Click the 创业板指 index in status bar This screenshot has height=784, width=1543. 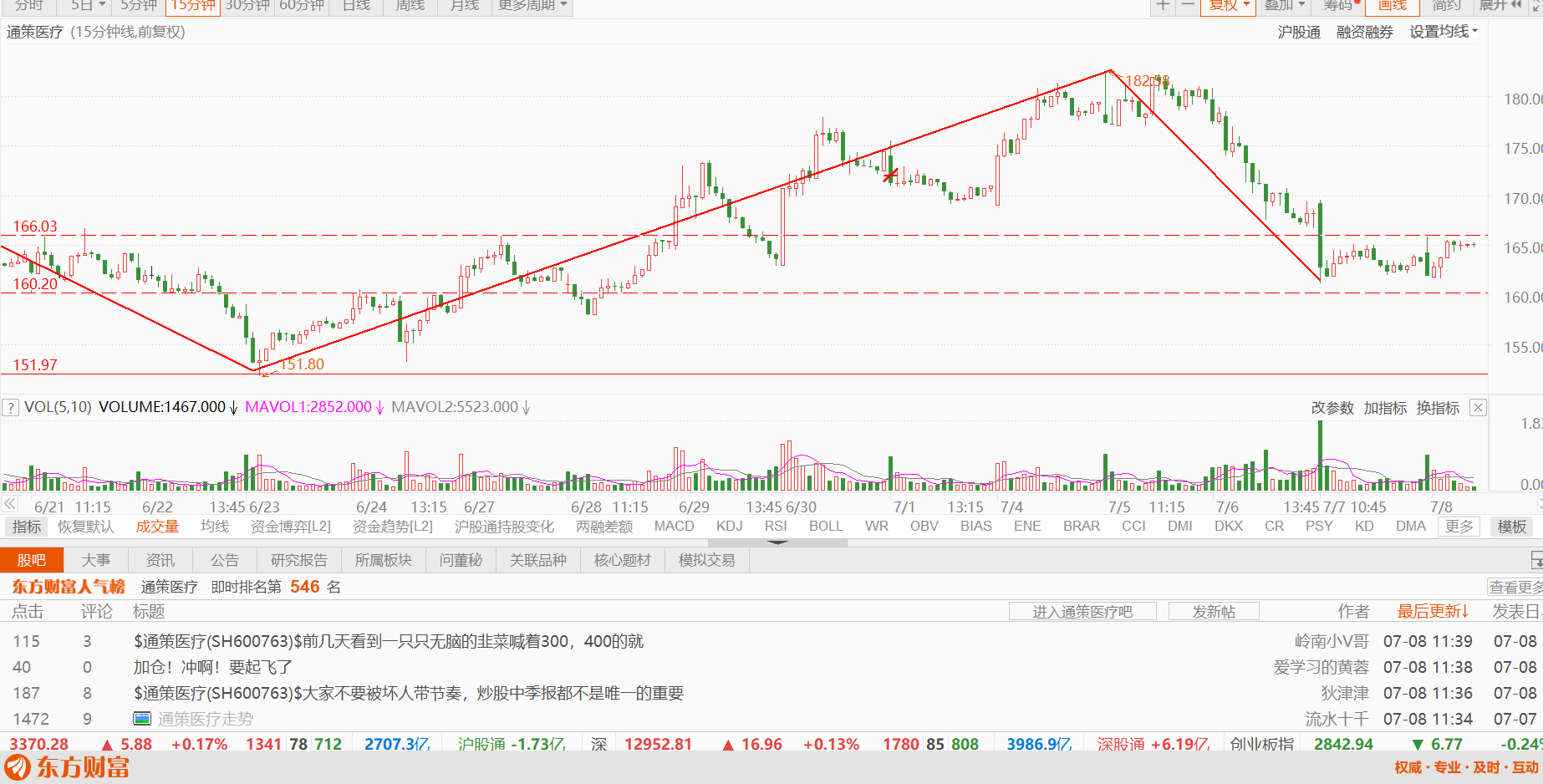click(x=1262, y=744)
